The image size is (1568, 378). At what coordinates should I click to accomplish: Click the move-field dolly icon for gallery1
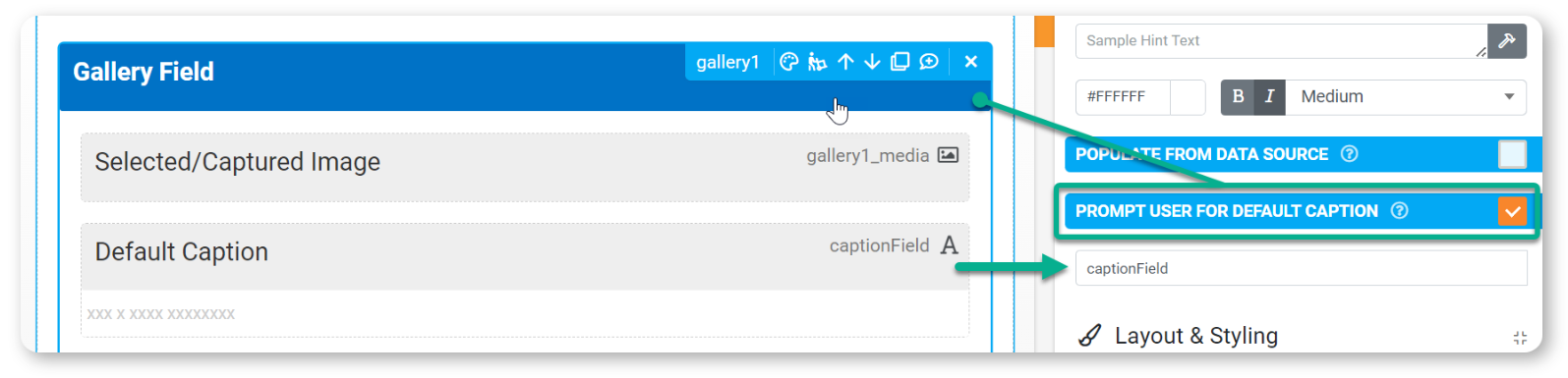coord(817,62)
